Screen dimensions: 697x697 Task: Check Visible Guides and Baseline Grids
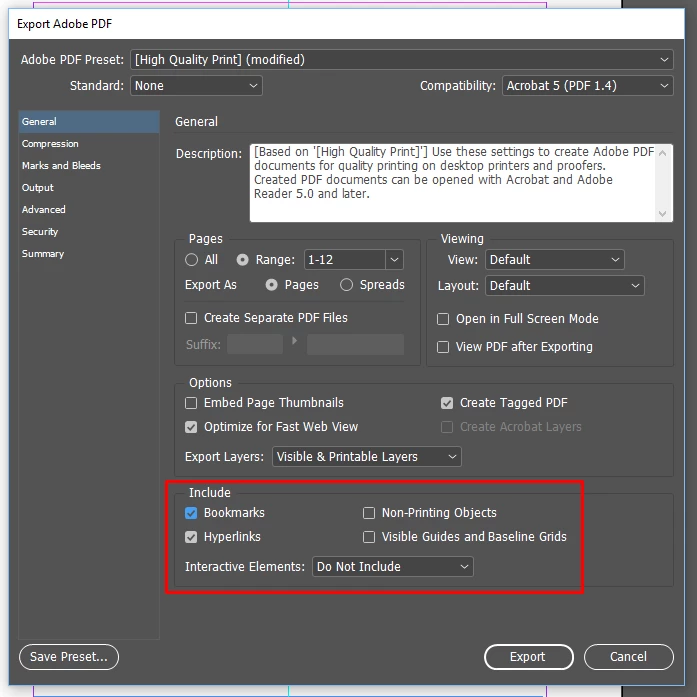(369, 537)
